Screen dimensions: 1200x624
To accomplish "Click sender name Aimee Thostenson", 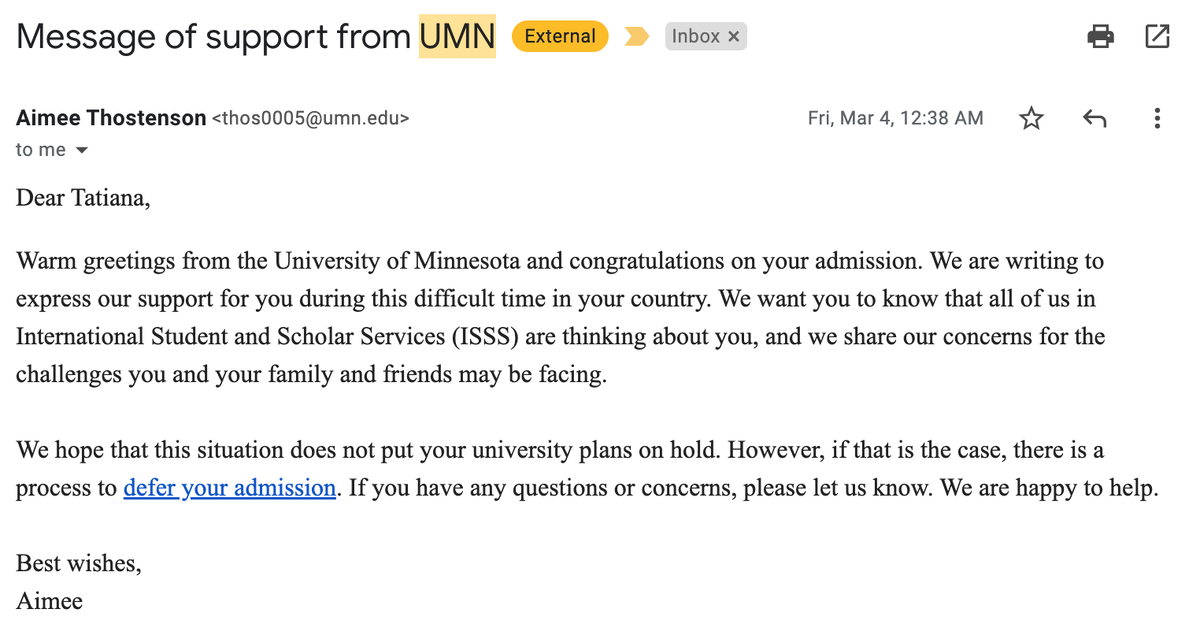I will [111, 118].
